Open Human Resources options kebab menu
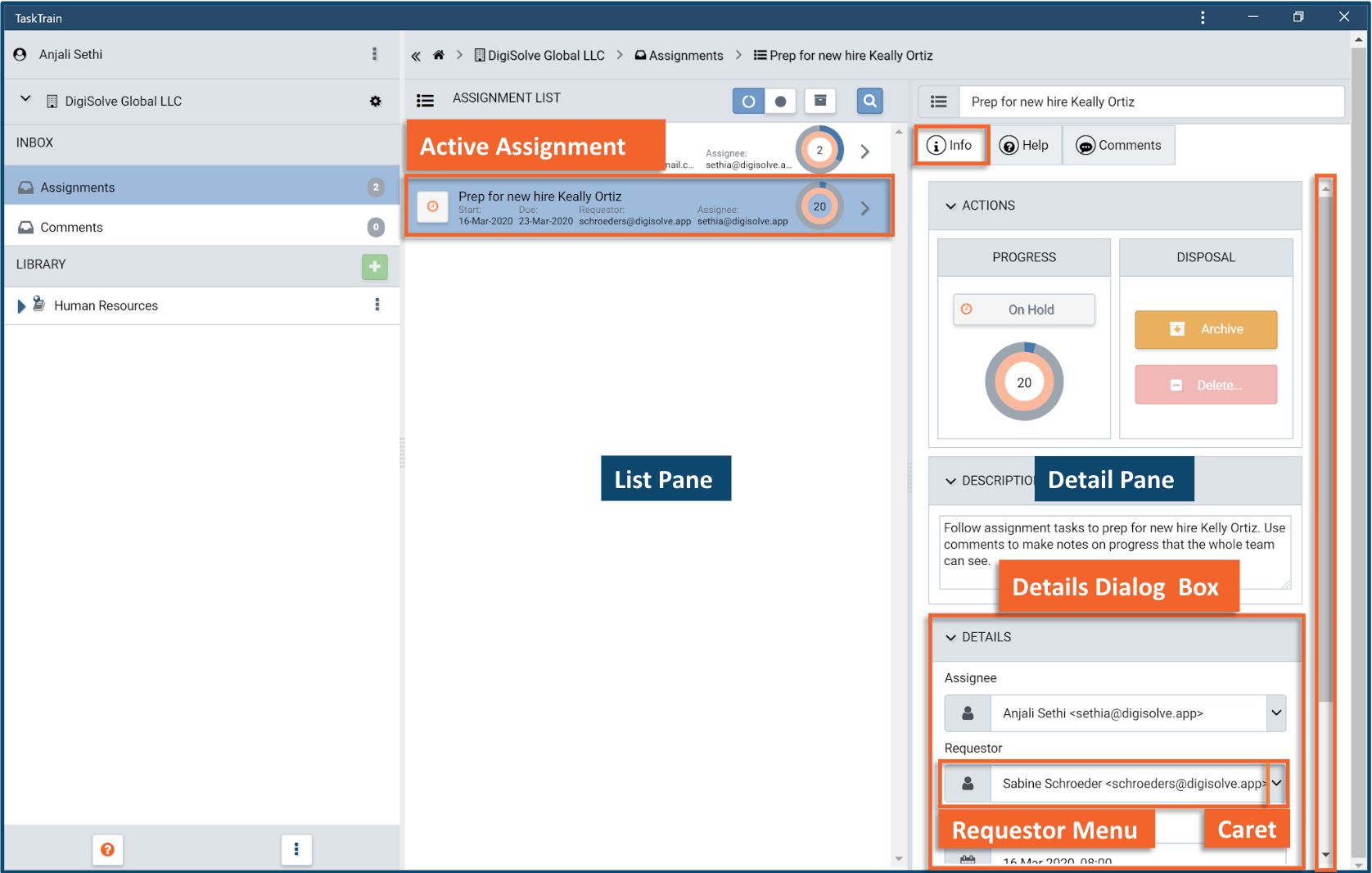The image size is (1372, 873). tap(377, 305)
